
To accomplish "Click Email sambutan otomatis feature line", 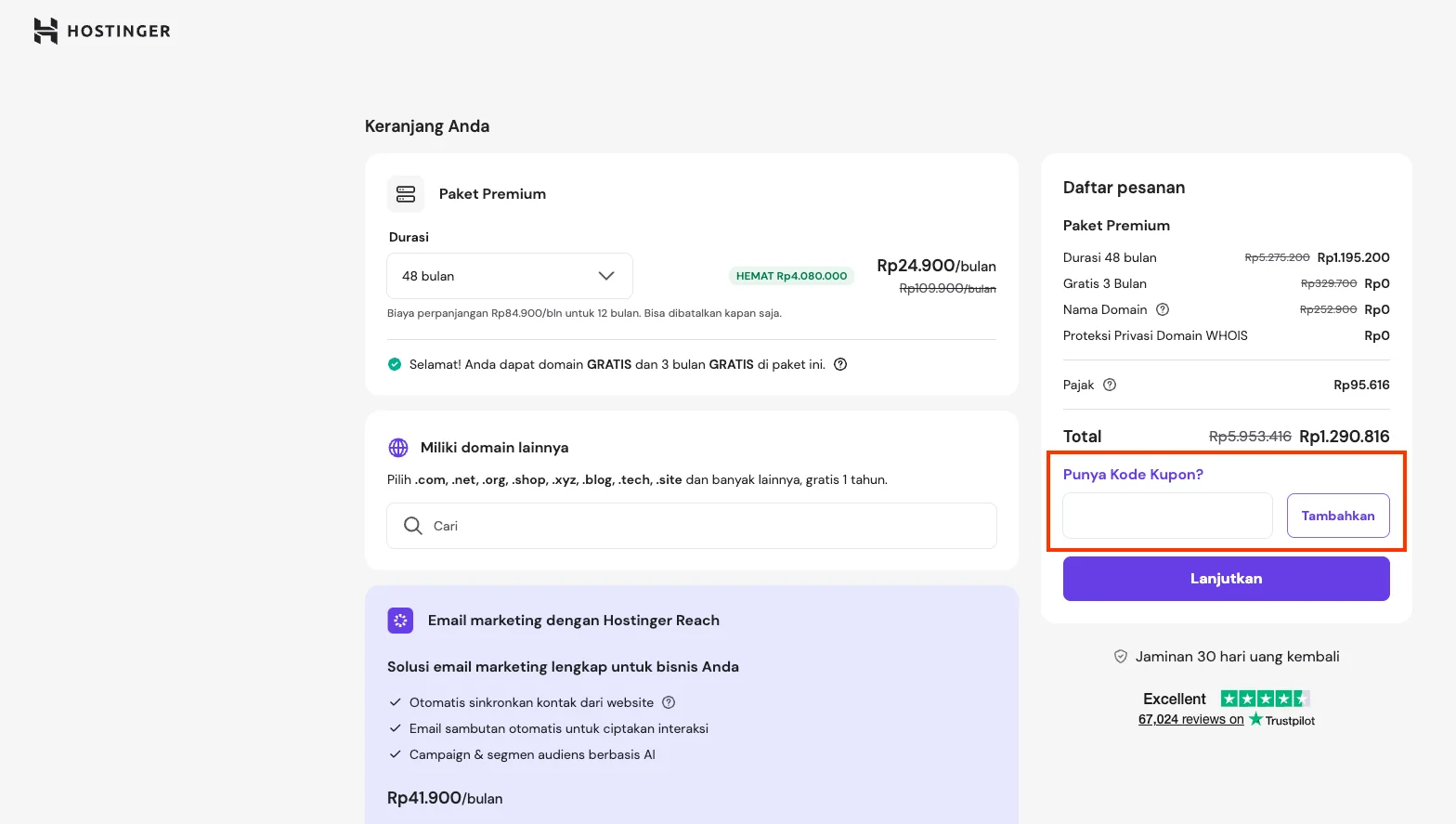I will pos(559,728).
